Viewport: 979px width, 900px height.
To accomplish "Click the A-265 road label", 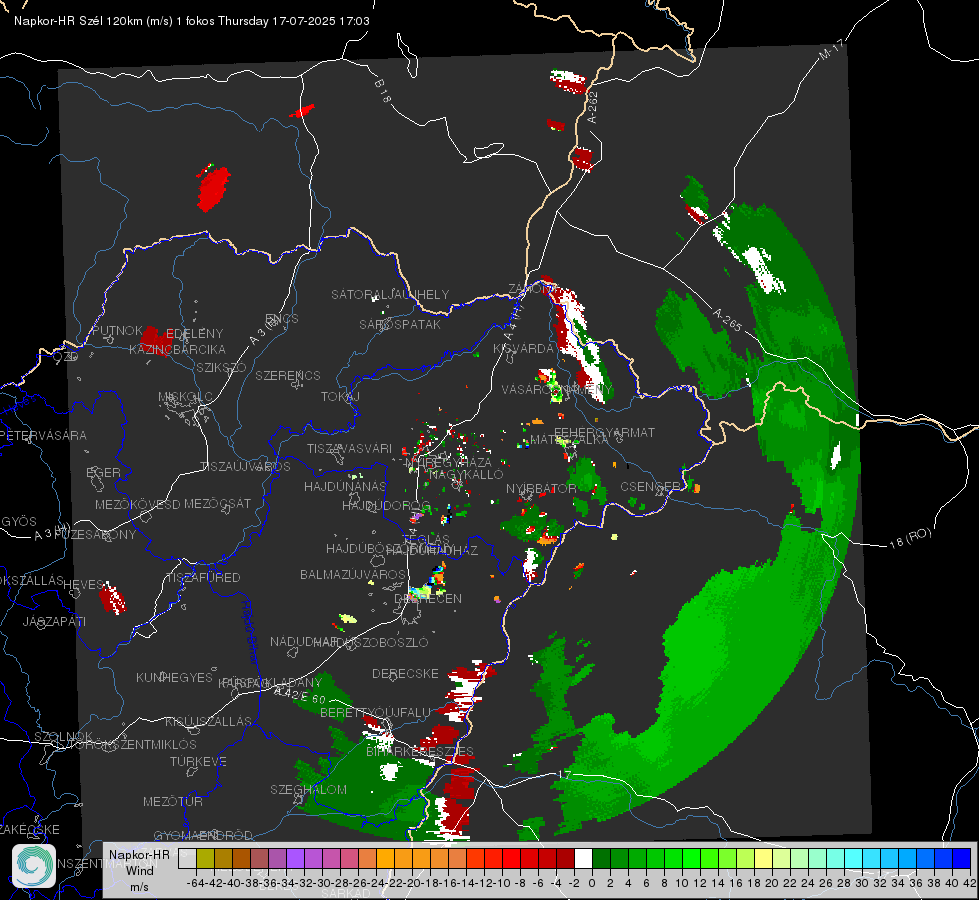I will 727,320.
